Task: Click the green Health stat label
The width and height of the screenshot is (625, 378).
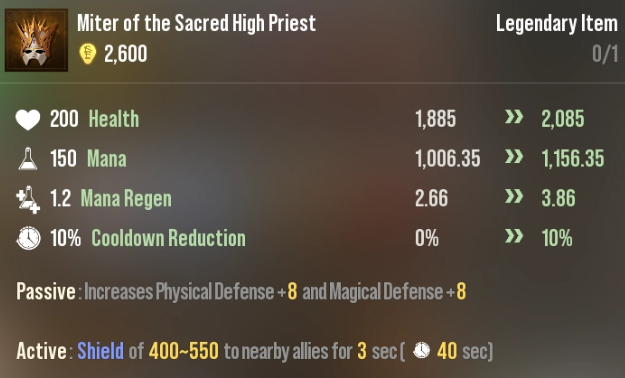Action: coord(114,119)
